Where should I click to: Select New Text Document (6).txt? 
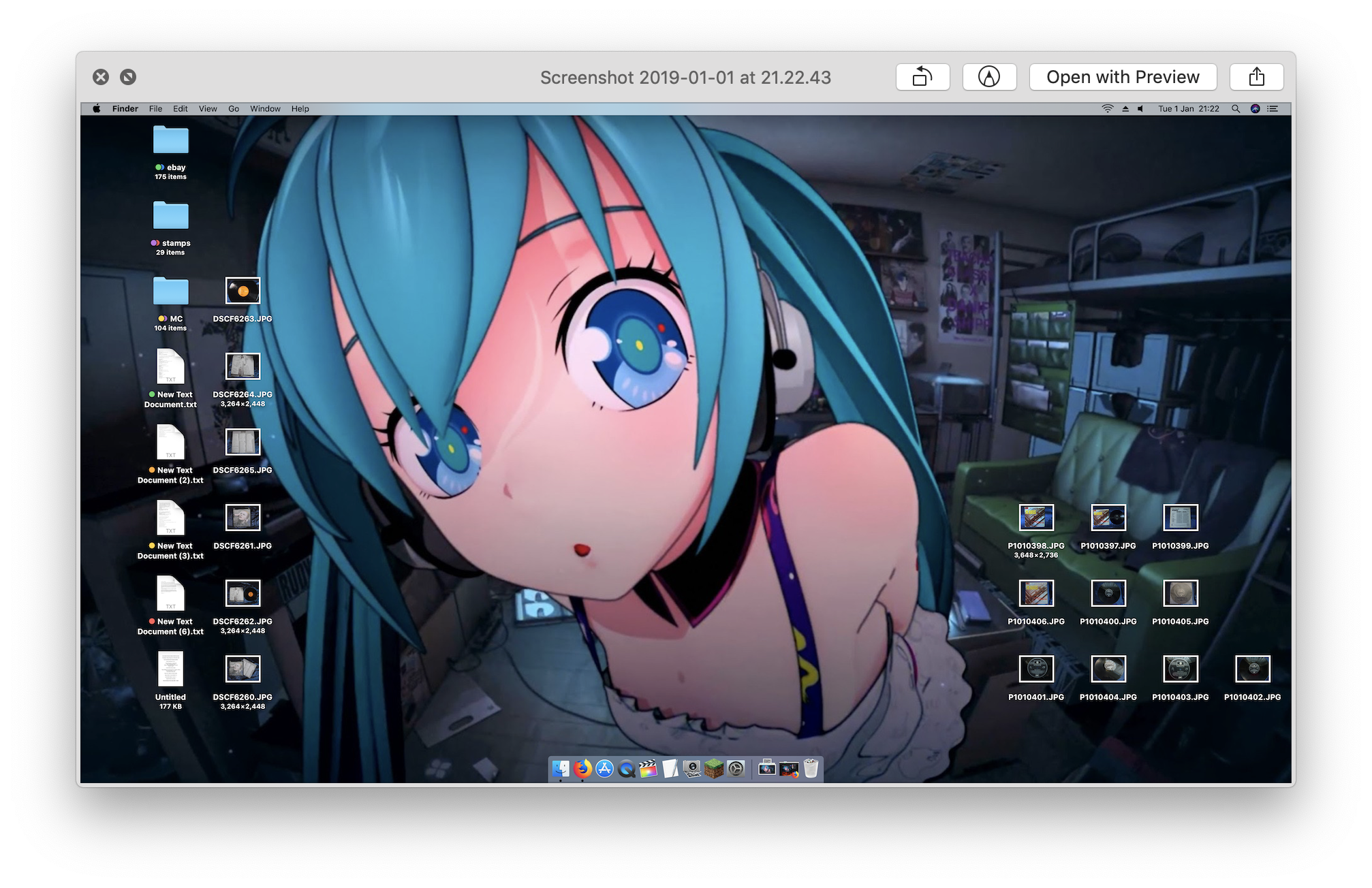170,593
